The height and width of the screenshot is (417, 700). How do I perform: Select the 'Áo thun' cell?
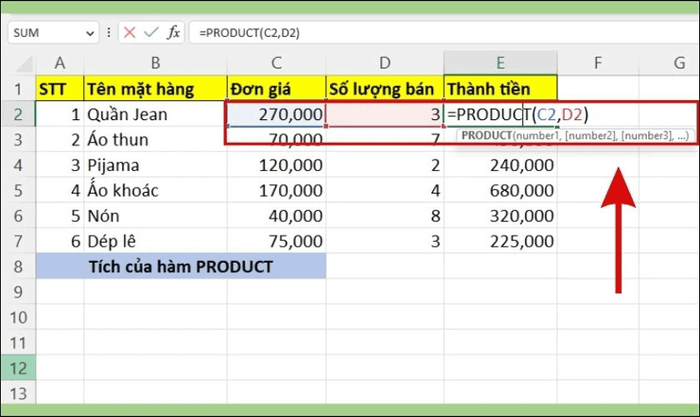click(155, 140)
